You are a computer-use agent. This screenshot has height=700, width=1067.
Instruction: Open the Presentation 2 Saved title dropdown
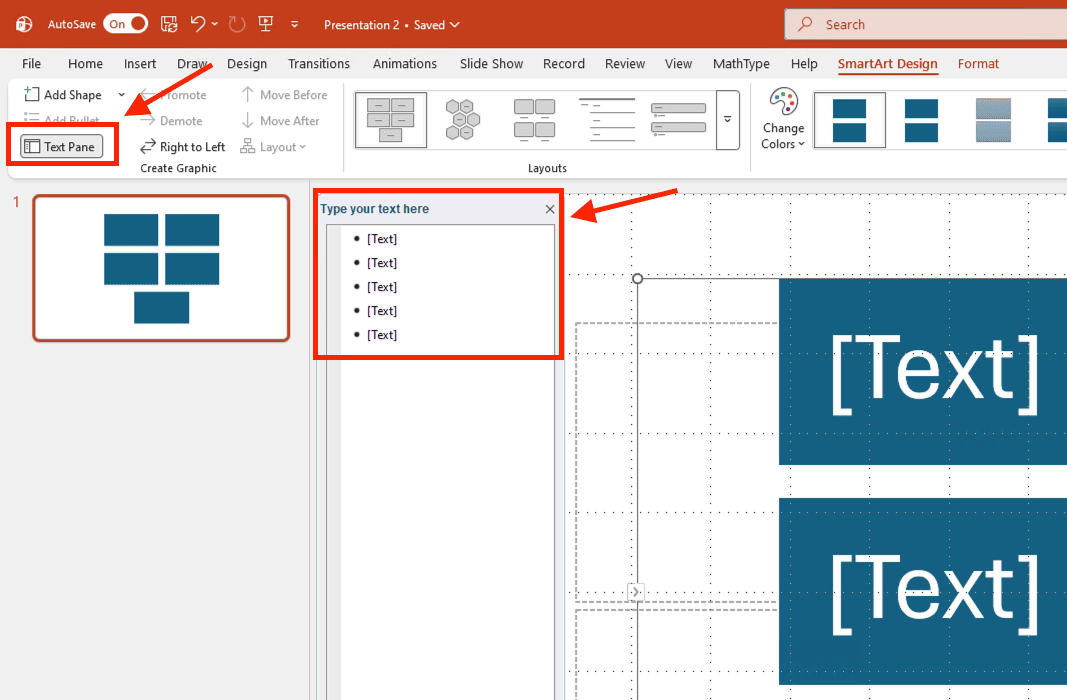391,24
